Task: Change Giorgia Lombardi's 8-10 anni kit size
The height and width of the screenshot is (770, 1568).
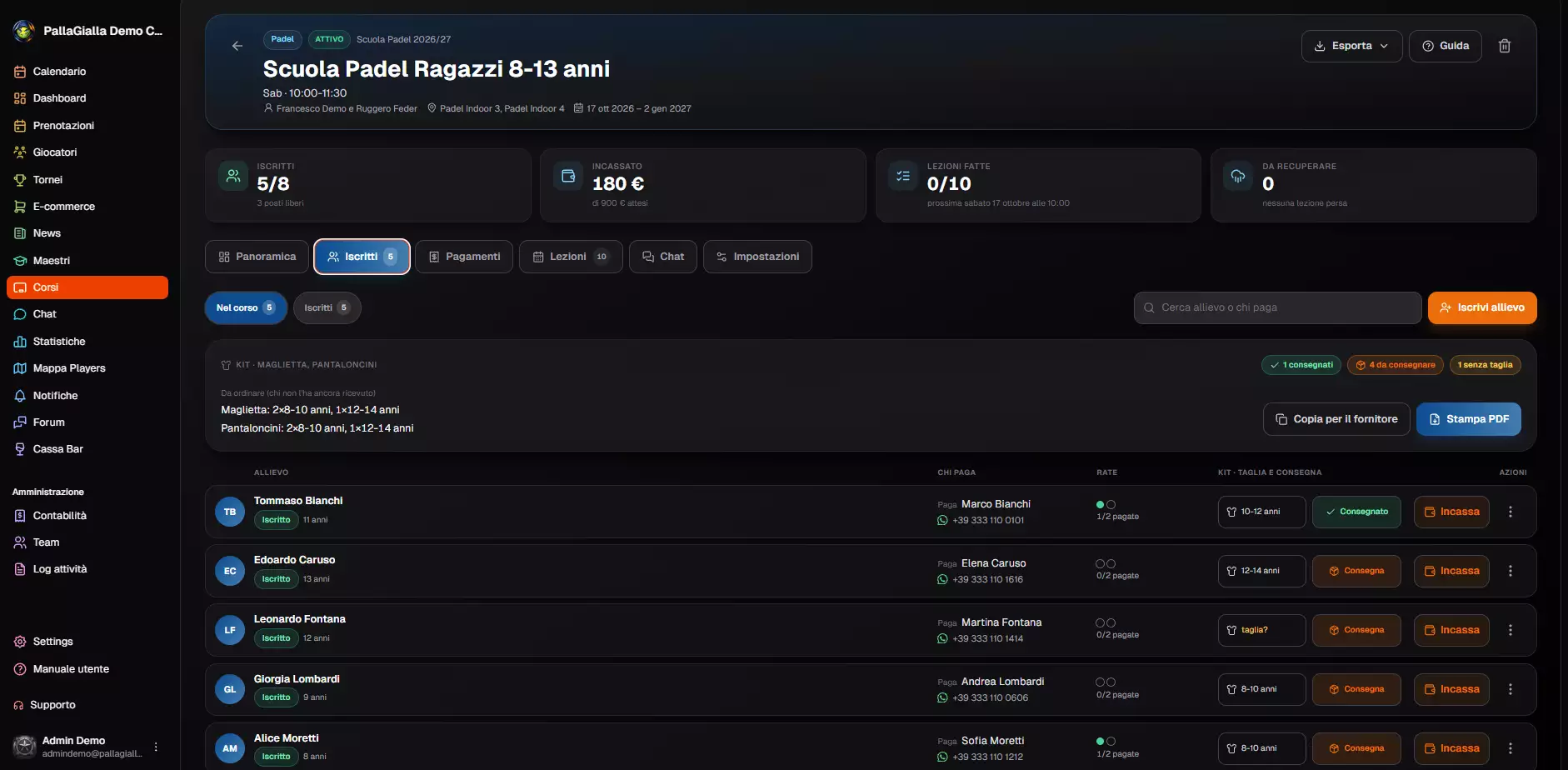Action: pyautogui.click(x=1261, y=689)
